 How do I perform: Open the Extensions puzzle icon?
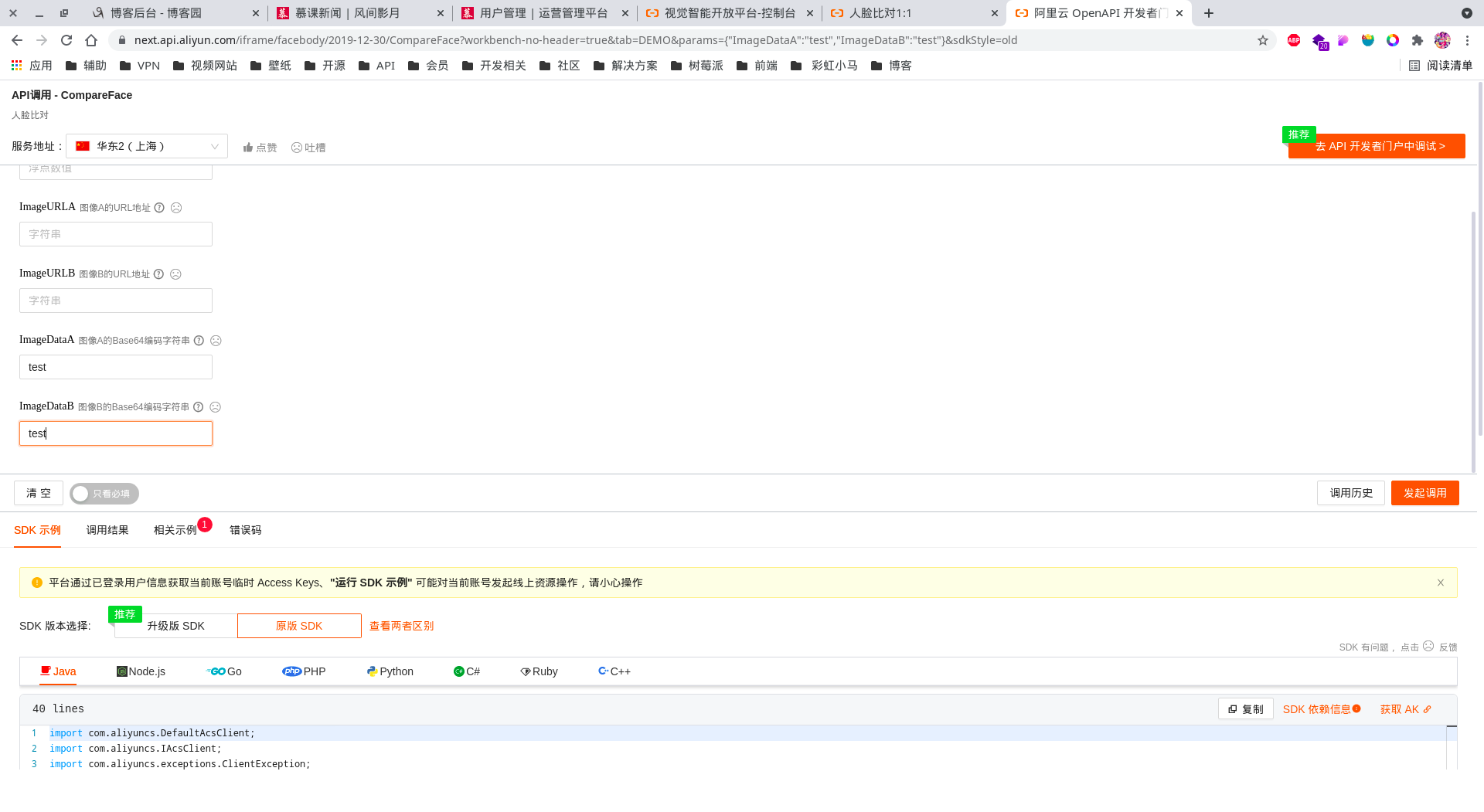[1418, 40]
